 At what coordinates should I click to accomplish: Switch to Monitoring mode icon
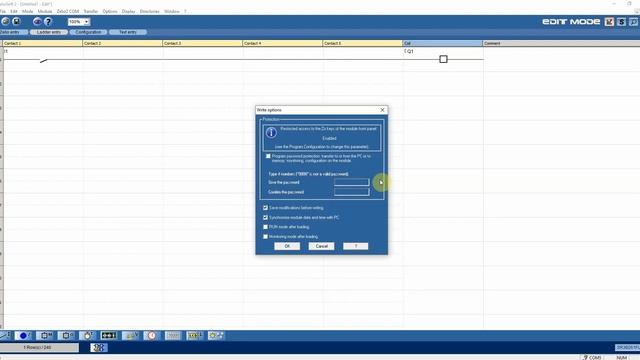[x=633, y=22]
